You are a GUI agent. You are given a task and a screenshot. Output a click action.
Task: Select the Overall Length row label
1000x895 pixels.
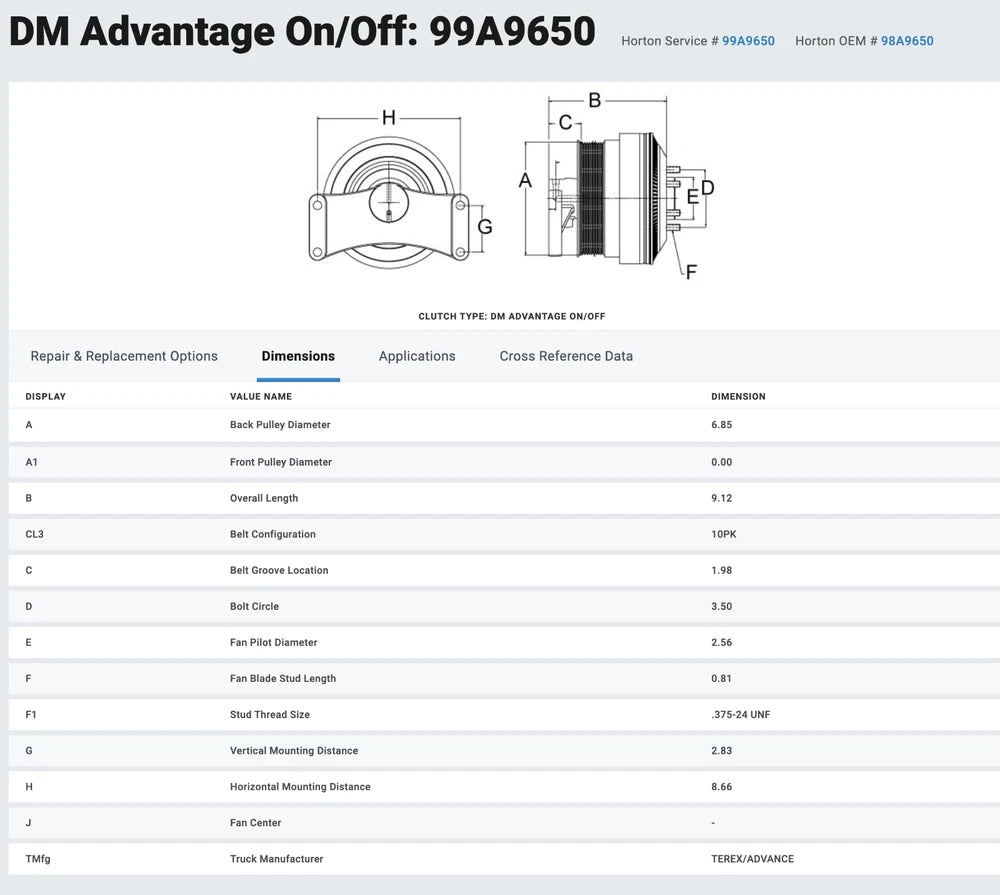pos(264,498)
